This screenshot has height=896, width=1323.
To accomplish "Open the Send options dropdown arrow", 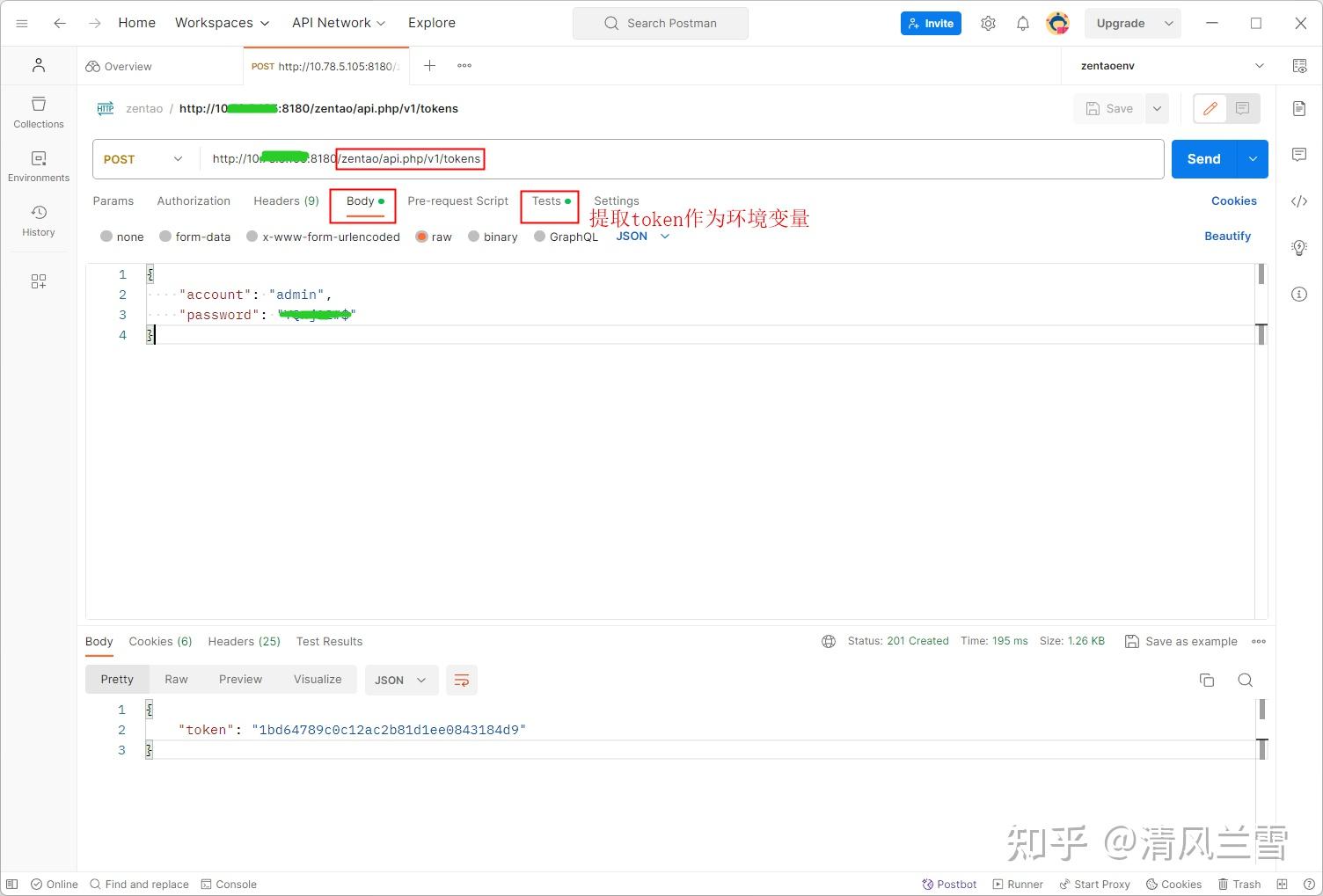I will [x=1253, y=159].
